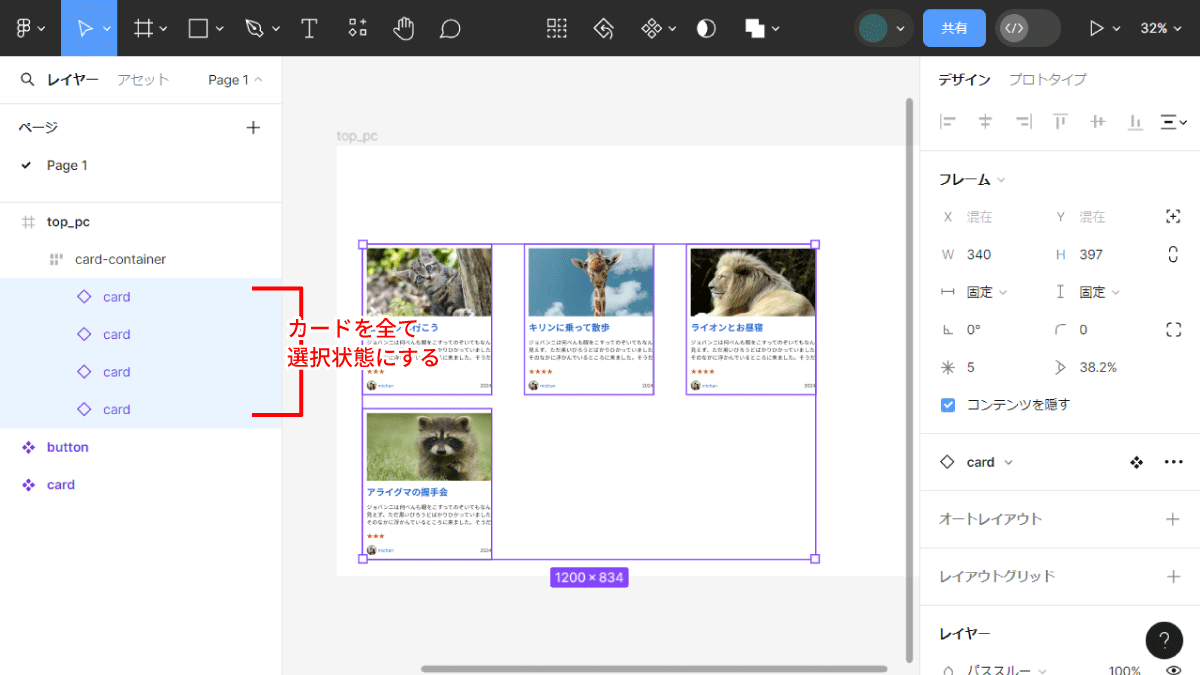Go to main component of card
1200x675 pixels.
pos(1136,462)
